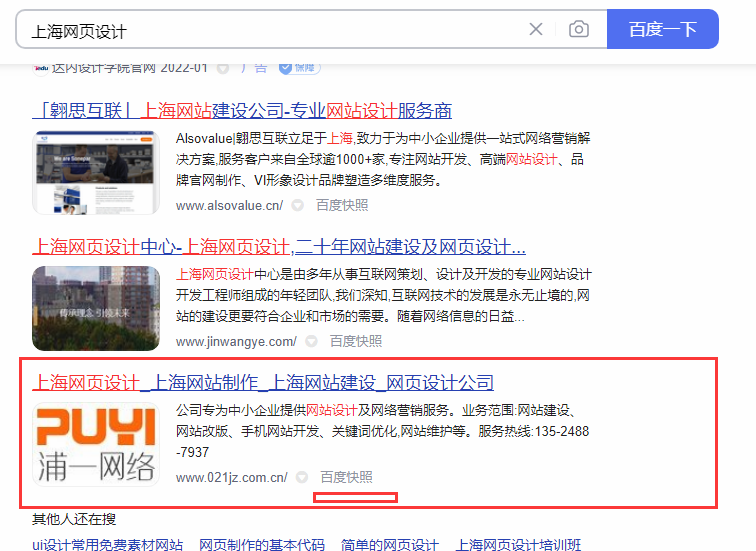Image resolution: width=756 pixels, height=551 pixels.
Task: Open 百度快照 for the alsovalue.cn result
Action: [342, 205]
